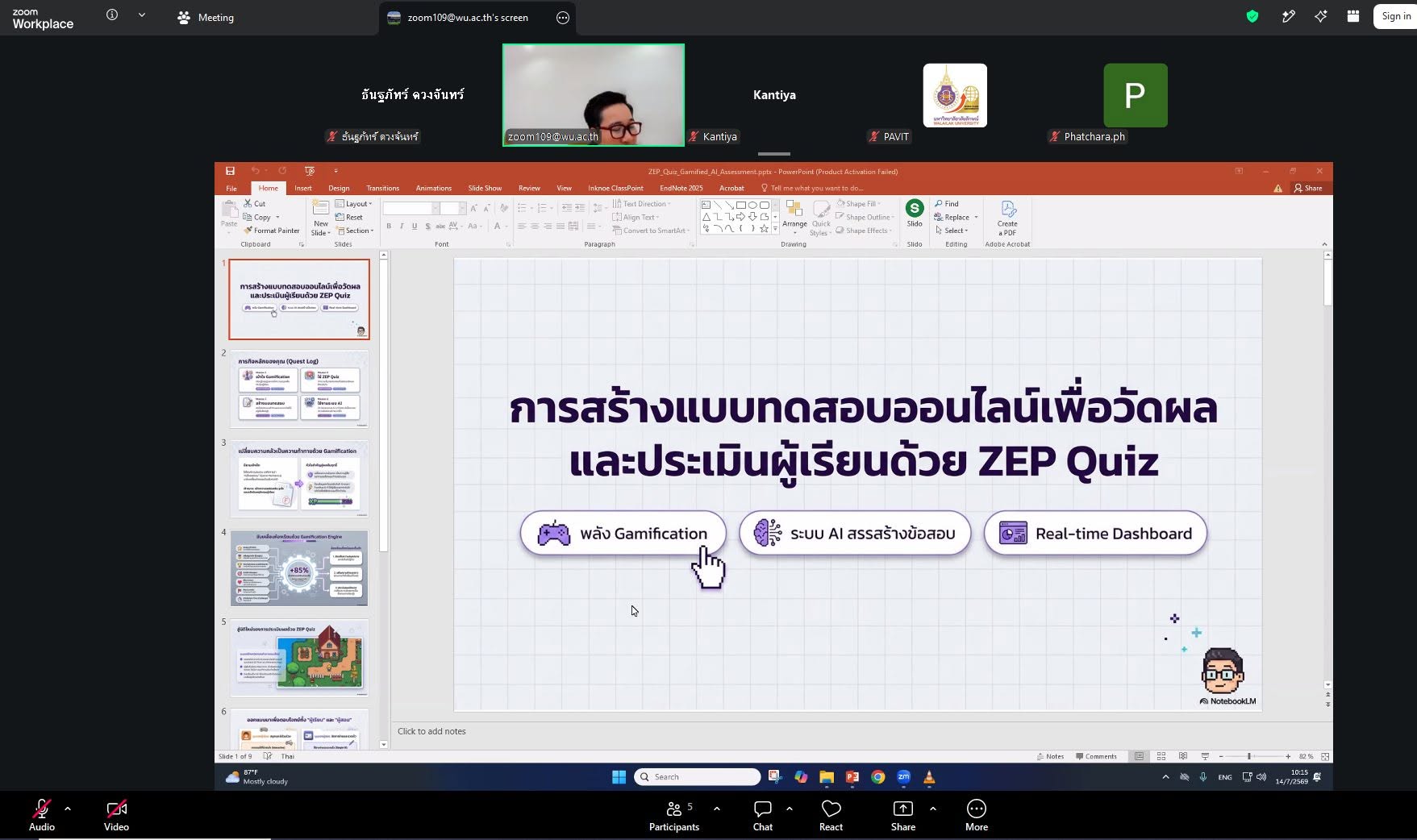
Task: Click the PowerPoint icon in Windows taskbar
Action: [x=852, y=777]
